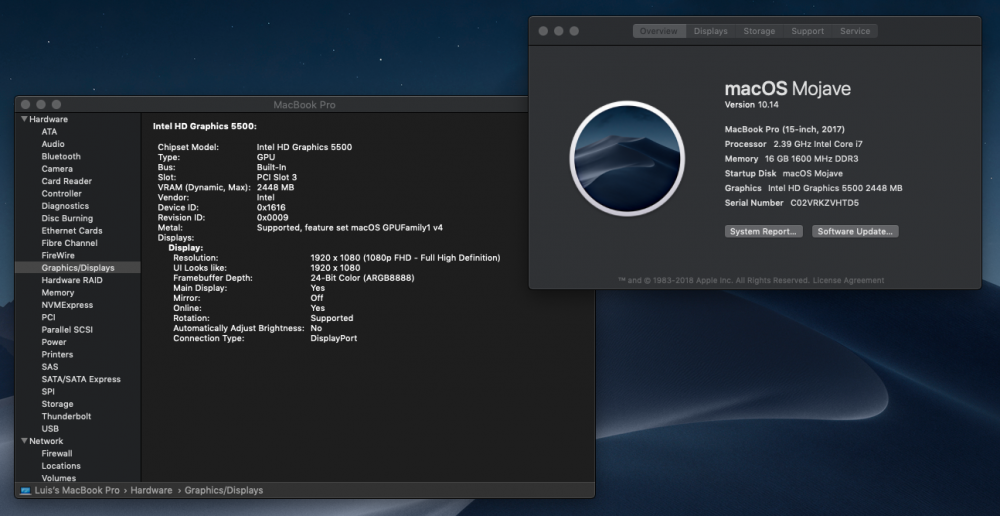The height and width of the screenshot is (516, 1000).
Task: Select Memory in the sidebar
Action: coord(57,293)
